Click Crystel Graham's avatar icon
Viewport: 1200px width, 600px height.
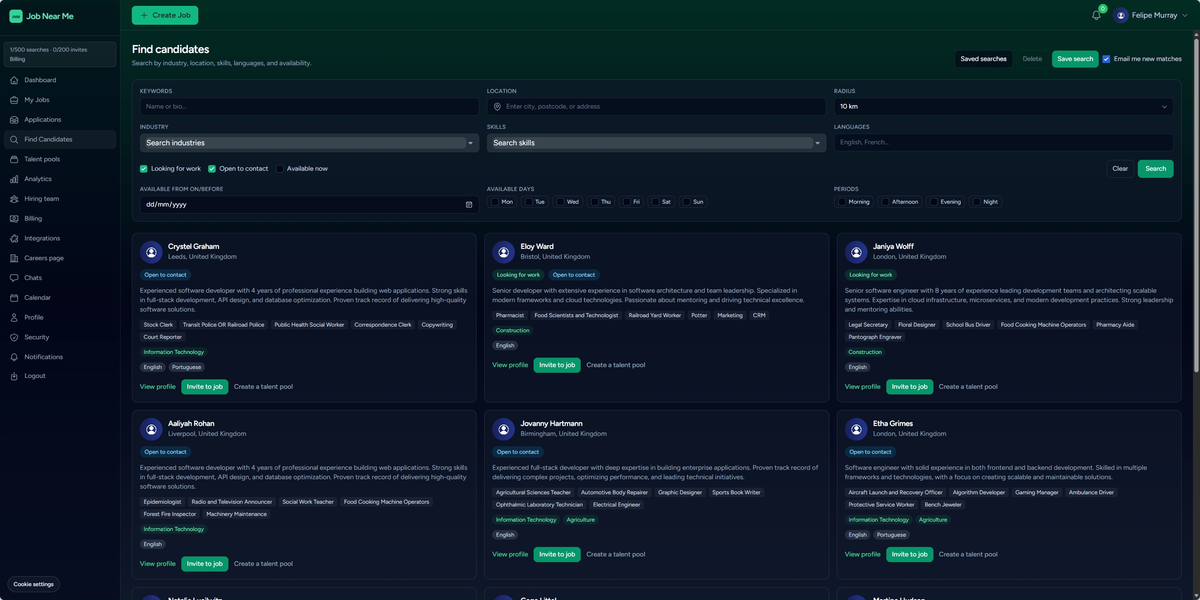click(x=151, y=252)
